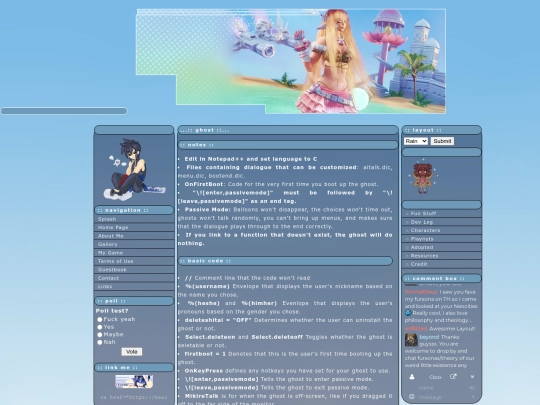Select the "Fuck yeah" poll option
The width and height of the screenshot is (540, 405).
coord(100,319)
